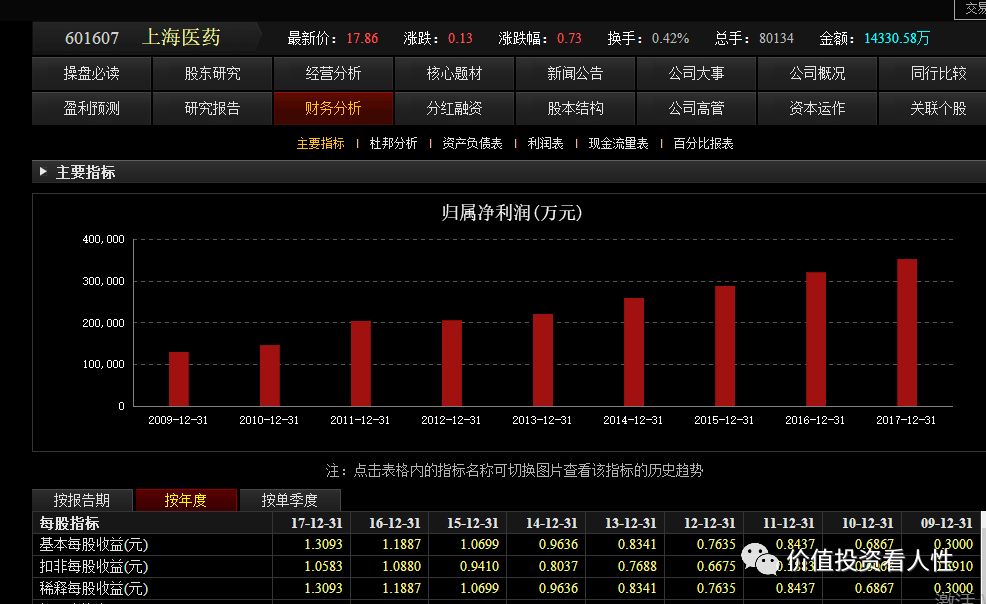This screenshot has height=604, width=986.
Task: Click the 稀释每股收益(元) indicator row name
Action: [x=94, y=588]
